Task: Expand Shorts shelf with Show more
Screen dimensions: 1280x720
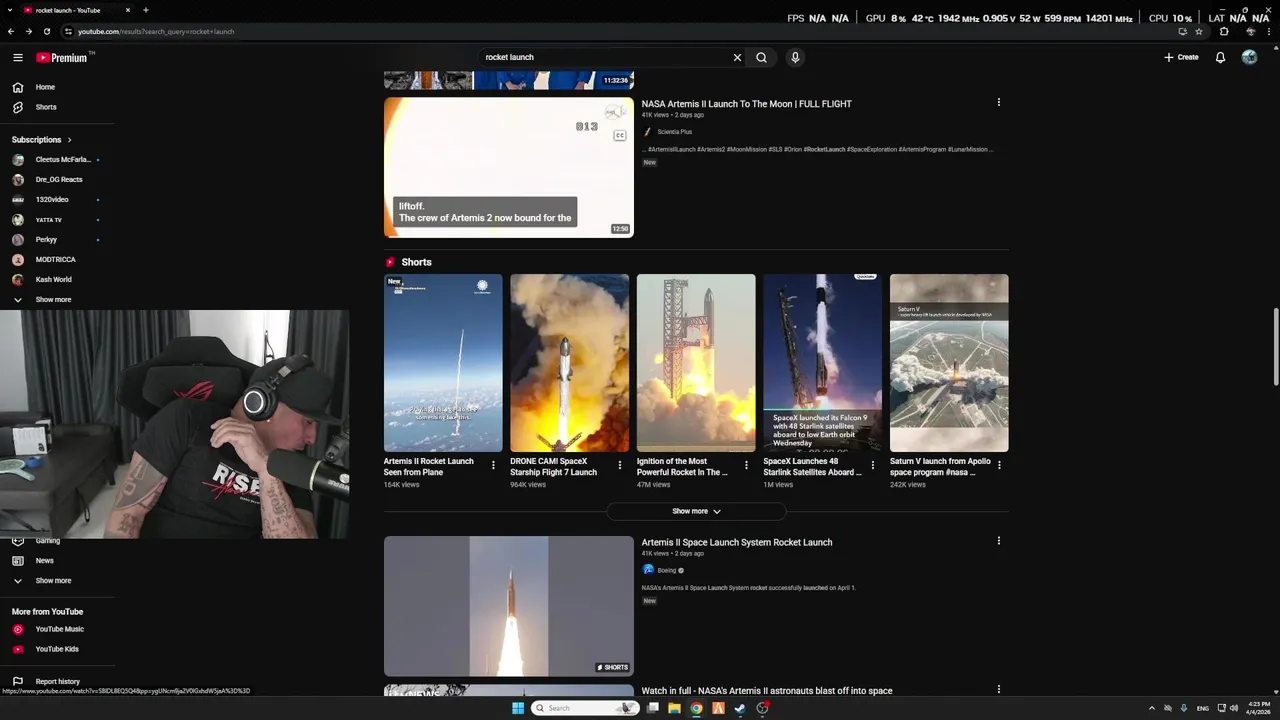Action: pyautogui.click(x=696, y=511)
